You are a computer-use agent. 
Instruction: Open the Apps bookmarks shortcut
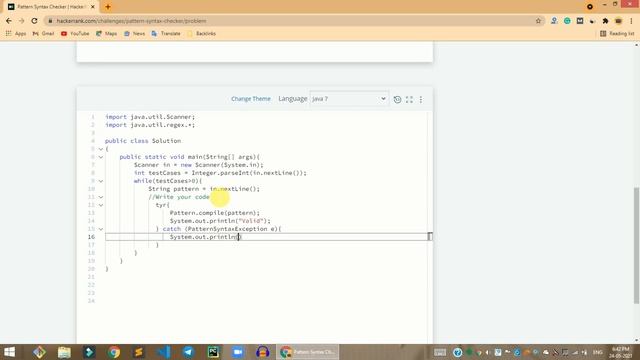tap(16, 33)
